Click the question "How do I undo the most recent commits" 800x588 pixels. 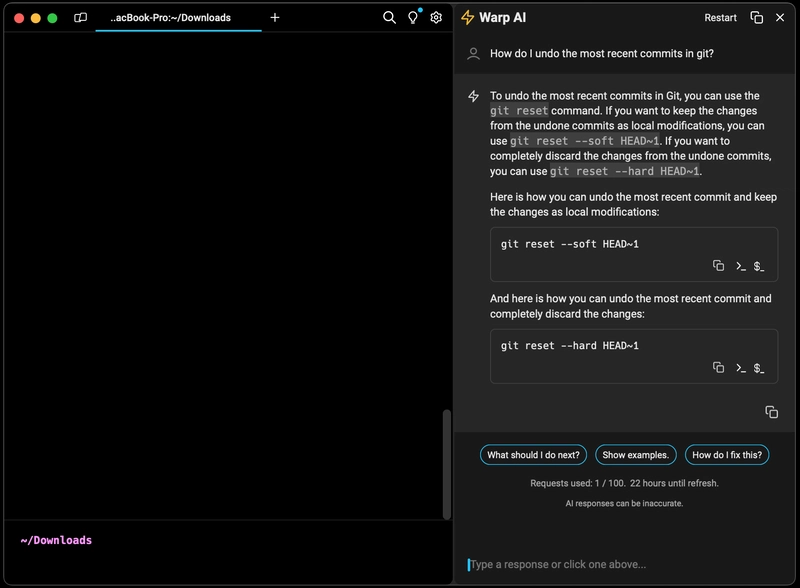click(602, 54)
